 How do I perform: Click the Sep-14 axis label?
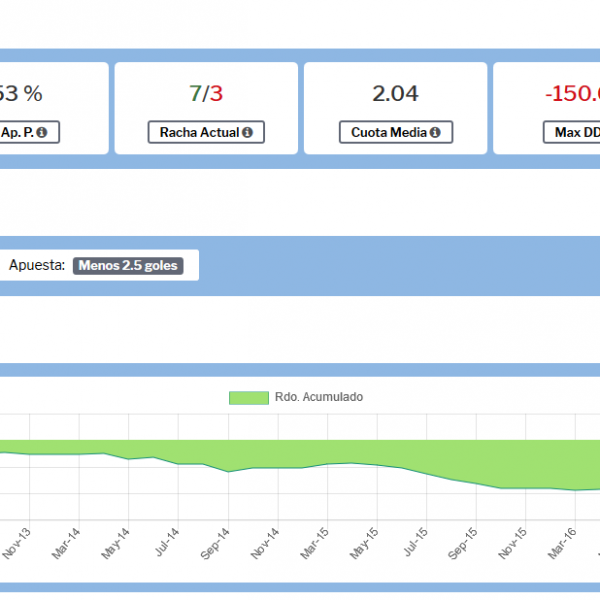pos(215,543)
